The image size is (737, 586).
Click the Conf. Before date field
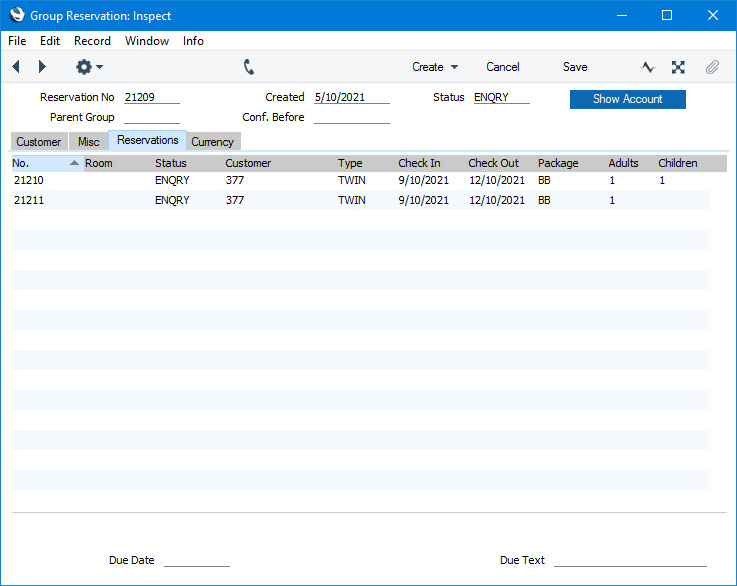click(351, 117)
